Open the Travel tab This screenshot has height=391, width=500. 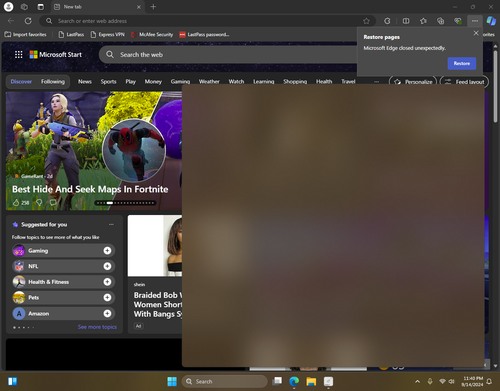click(x=348, y=81)
